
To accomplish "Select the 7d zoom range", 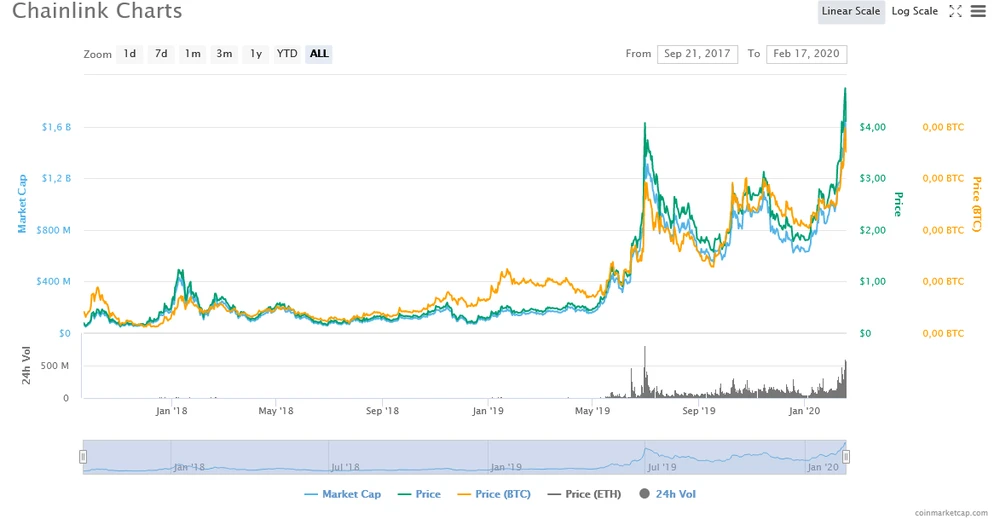I will (x=160, y=54).
